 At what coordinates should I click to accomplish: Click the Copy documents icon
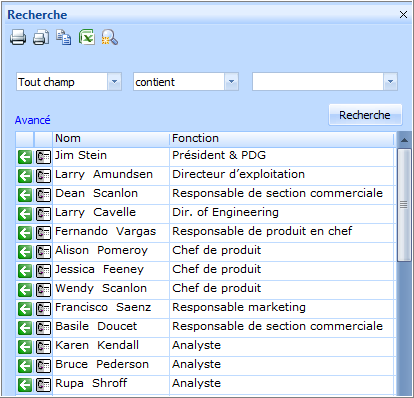[63, 37]
